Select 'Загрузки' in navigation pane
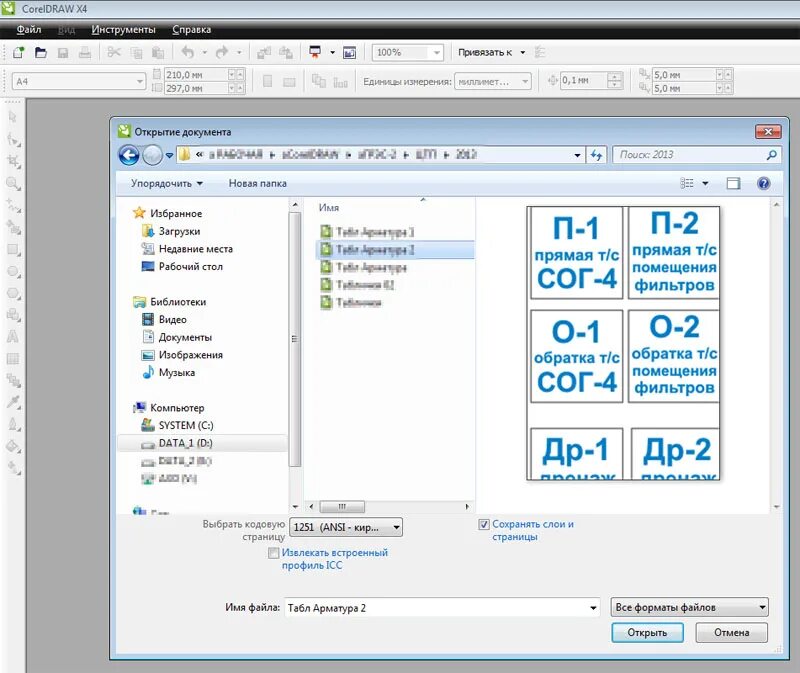 [179, 232]
